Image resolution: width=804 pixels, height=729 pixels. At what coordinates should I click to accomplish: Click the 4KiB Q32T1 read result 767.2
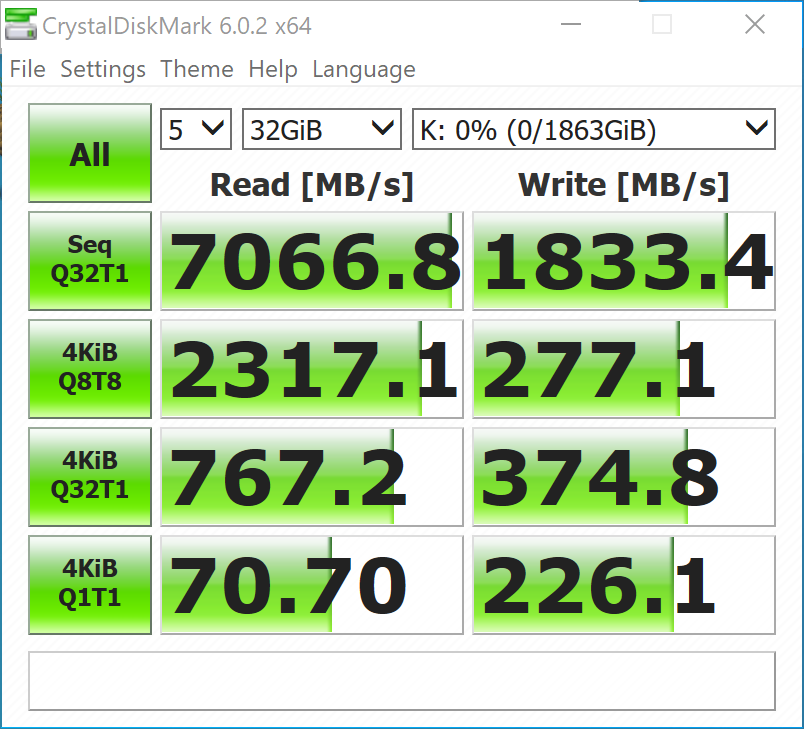312,477
